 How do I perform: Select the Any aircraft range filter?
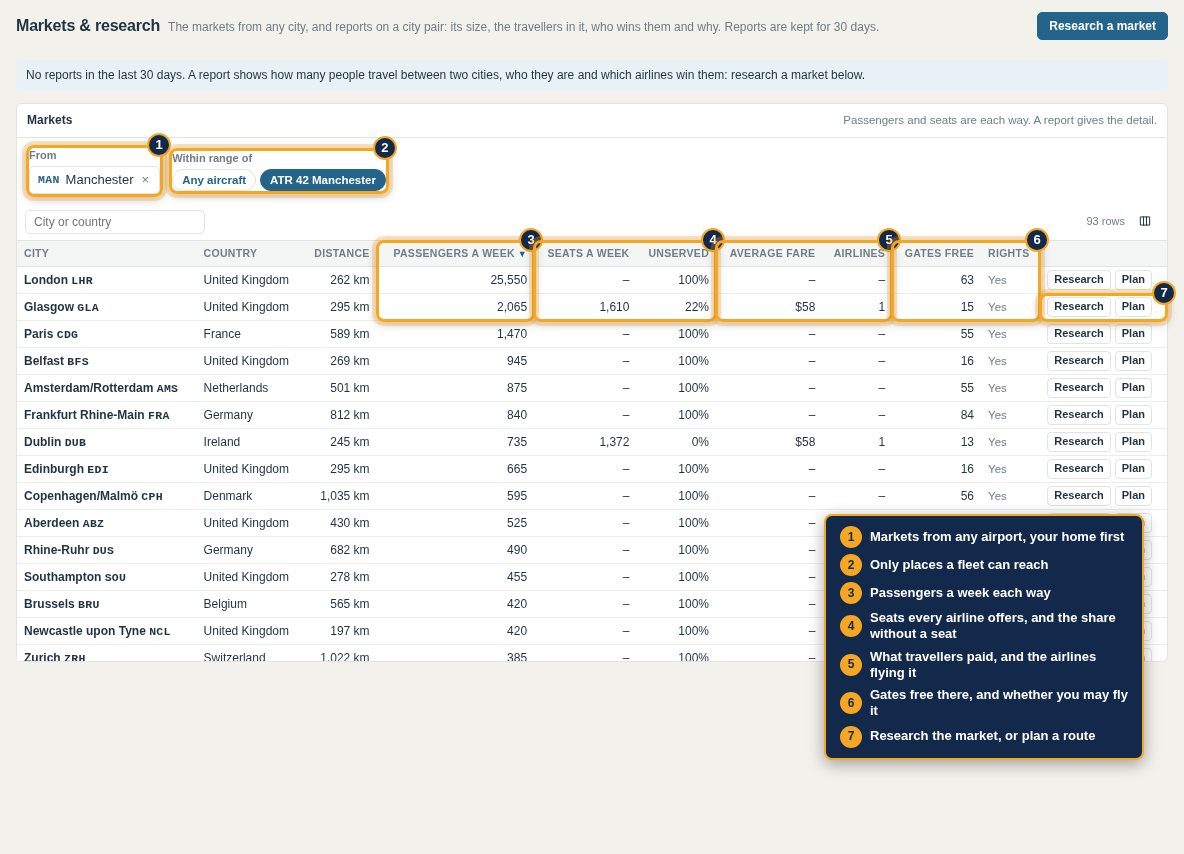point(214,180)
